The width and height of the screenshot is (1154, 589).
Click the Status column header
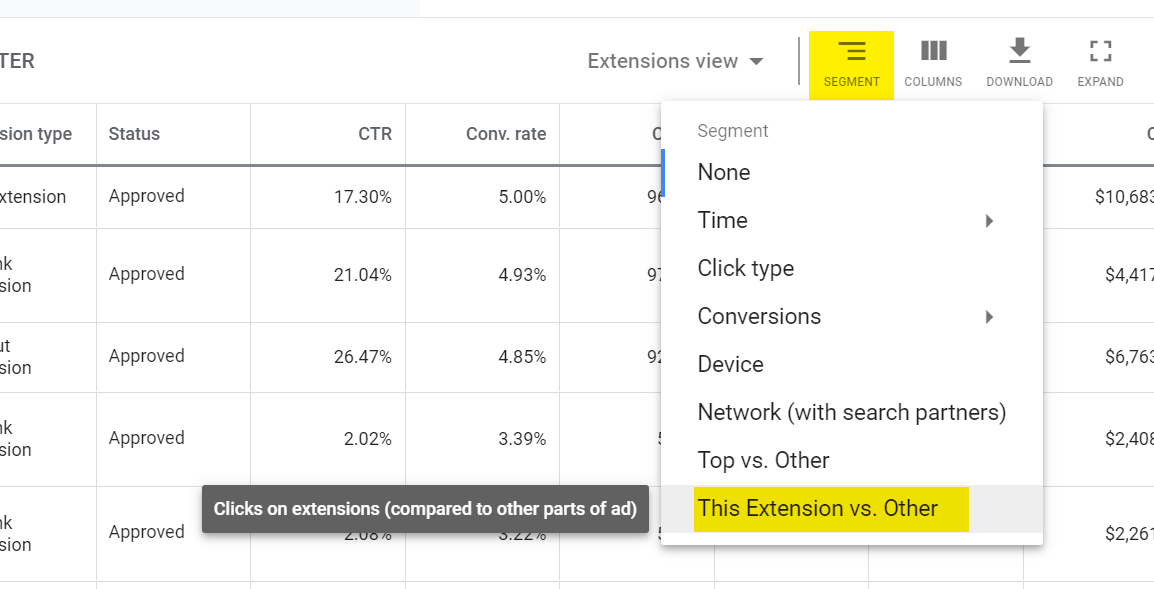(134, 134)
